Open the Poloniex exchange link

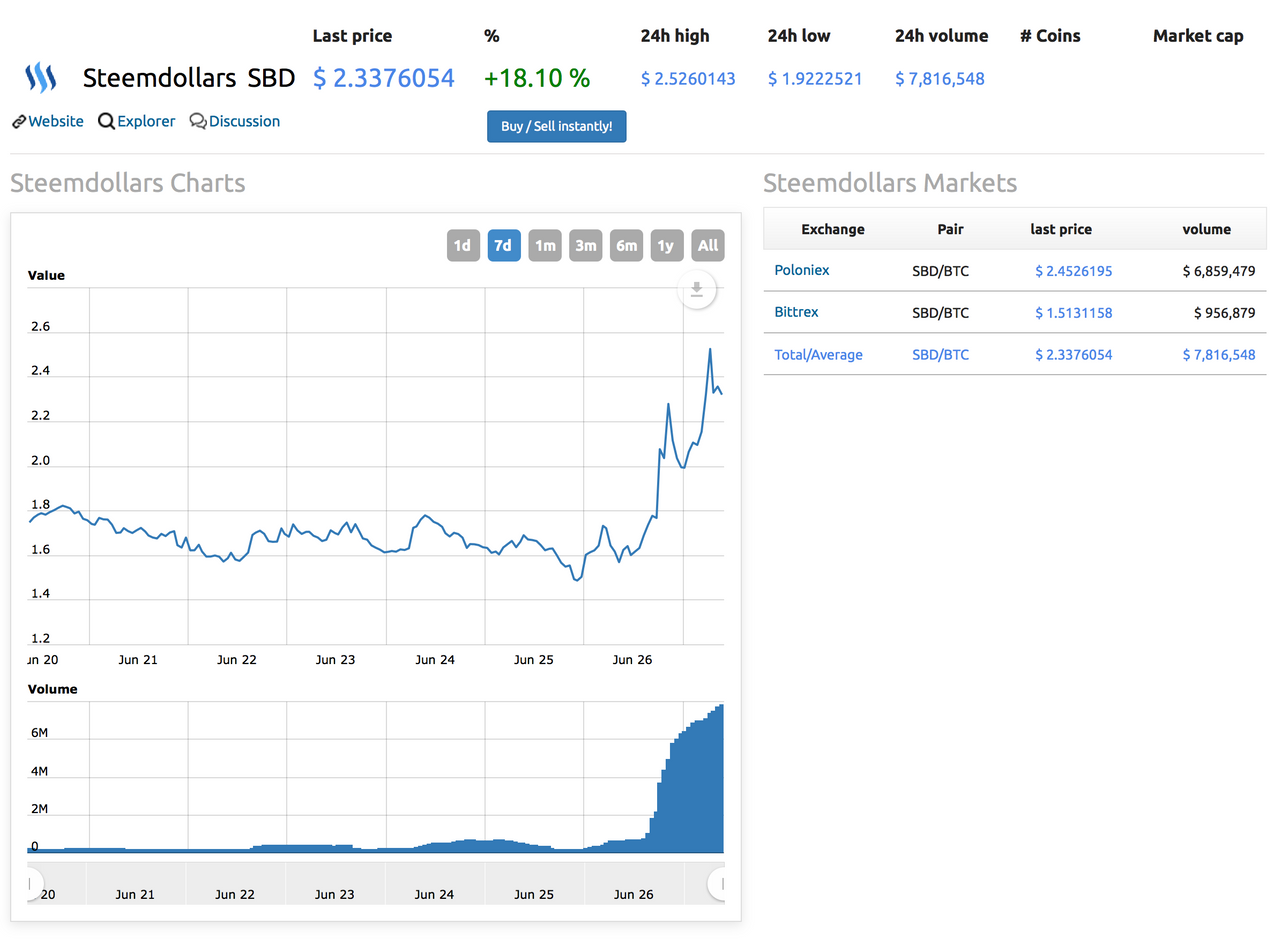coord(802,270)
